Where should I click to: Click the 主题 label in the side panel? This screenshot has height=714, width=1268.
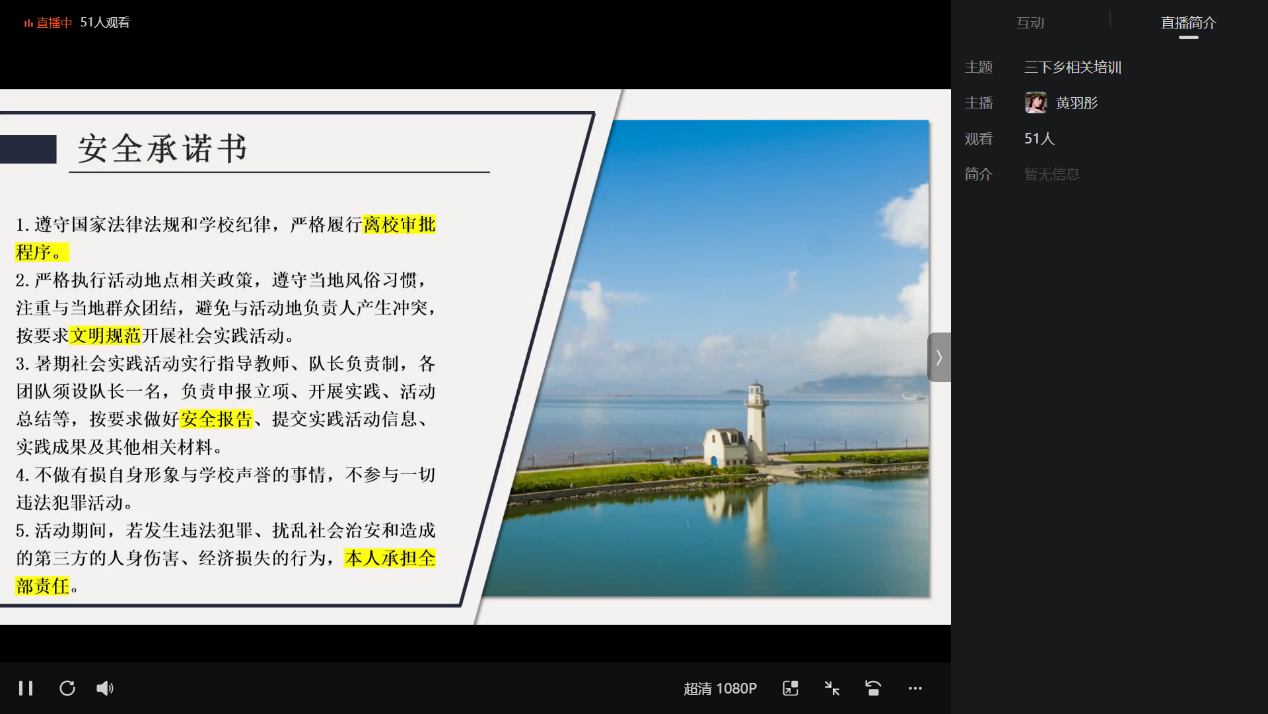(x=979, y=67)
